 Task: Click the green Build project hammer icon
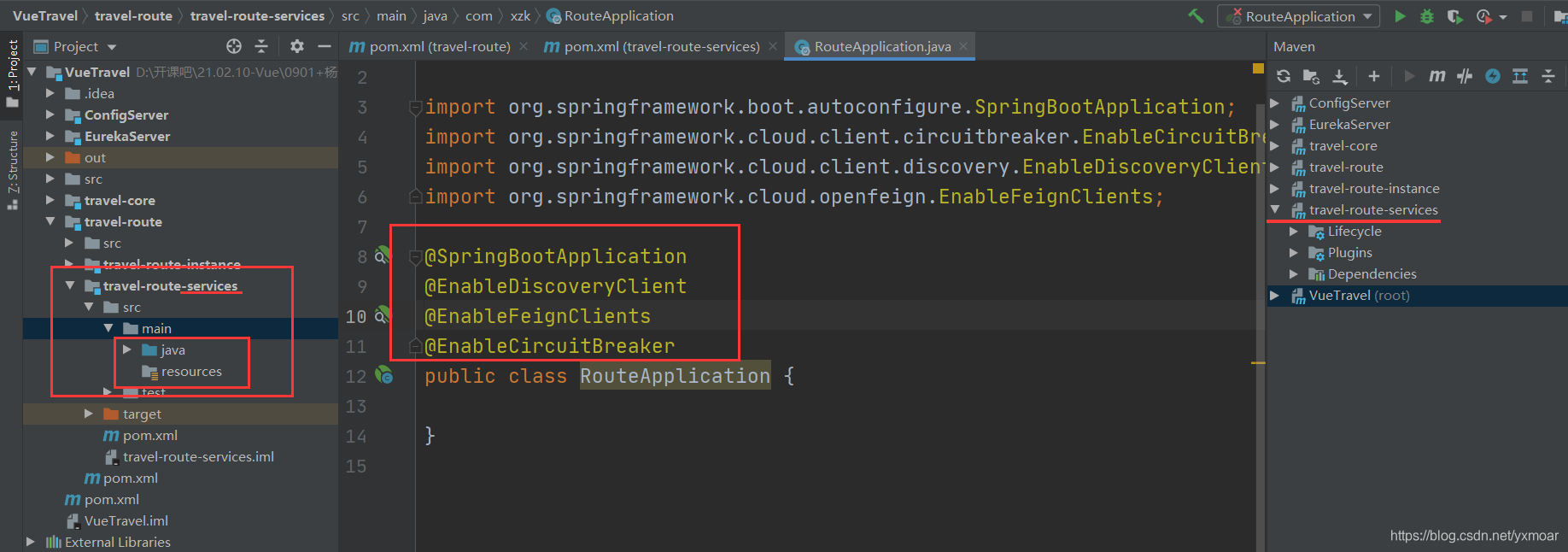(1196, 16)
